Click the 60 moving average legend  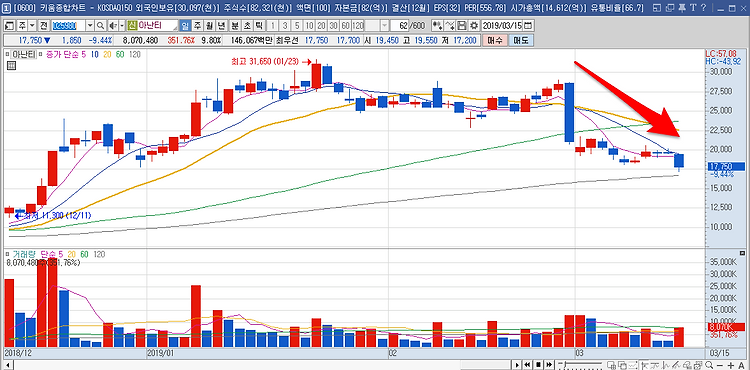click(119, 54)
